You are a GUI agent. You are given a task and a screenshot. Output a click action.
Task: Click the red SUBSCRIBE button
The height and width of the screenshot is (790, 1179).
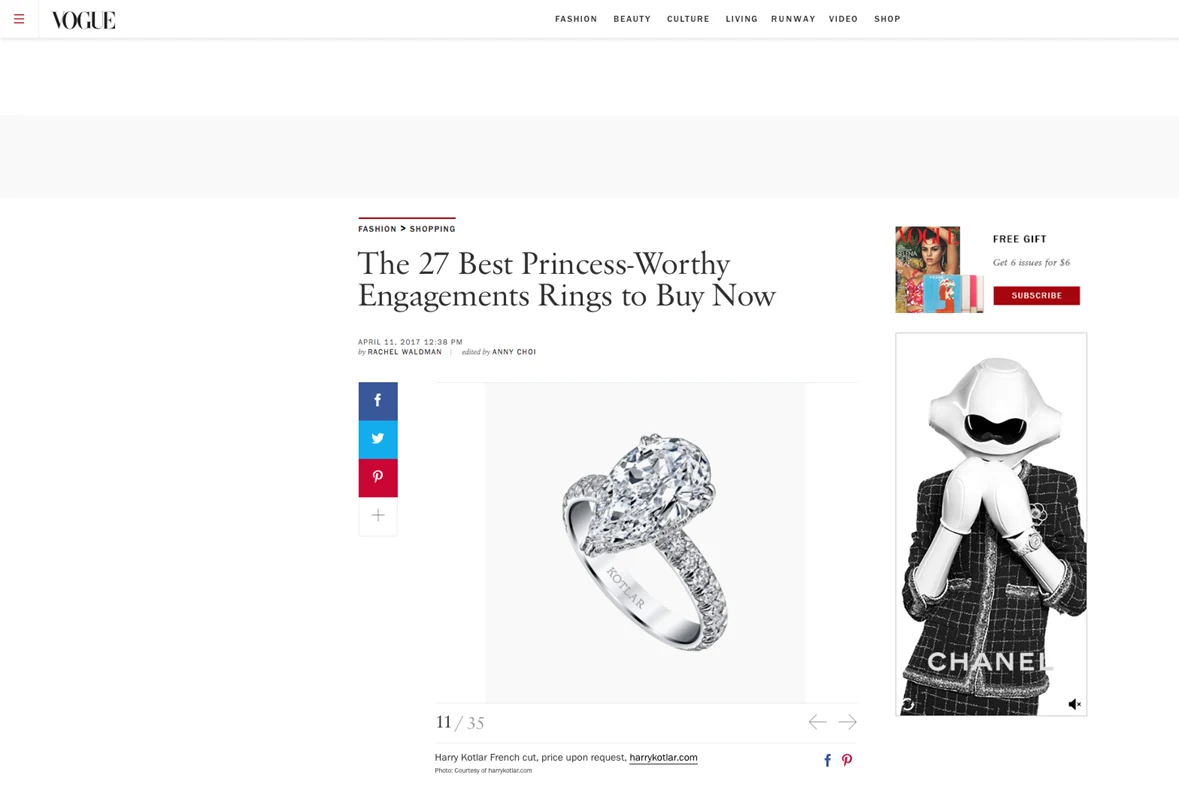pos(1037,295)
